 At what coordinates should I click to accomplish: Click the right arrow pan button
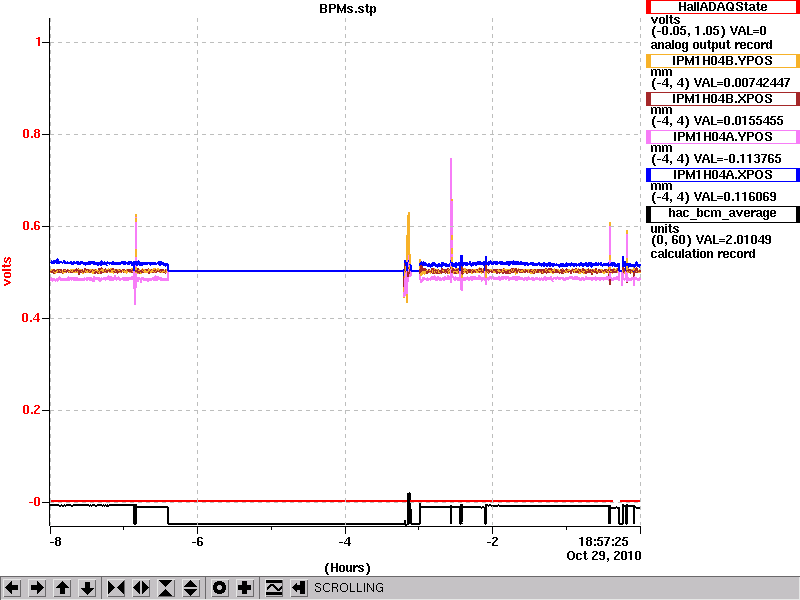(37, 588)
